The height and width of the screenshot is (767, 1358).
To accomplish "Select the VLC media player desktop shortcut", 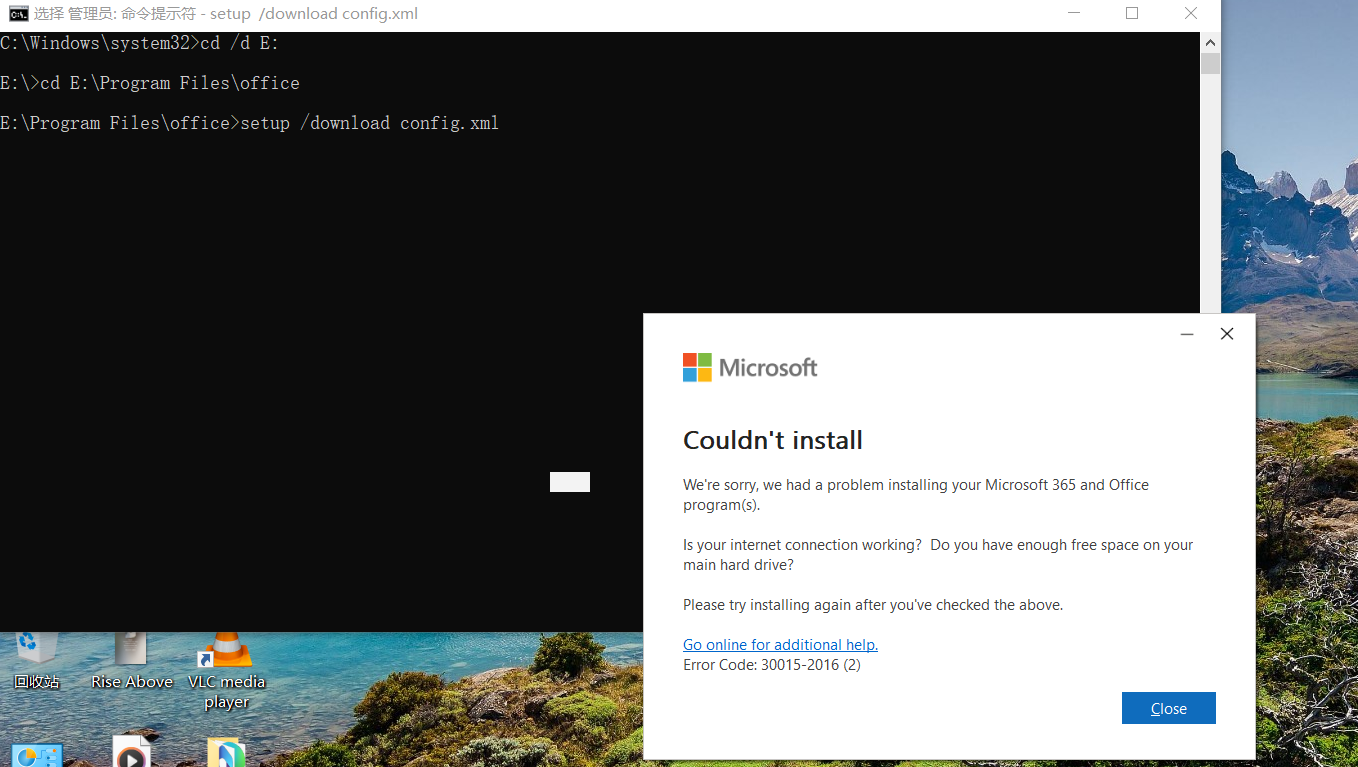I will point(227,671).
